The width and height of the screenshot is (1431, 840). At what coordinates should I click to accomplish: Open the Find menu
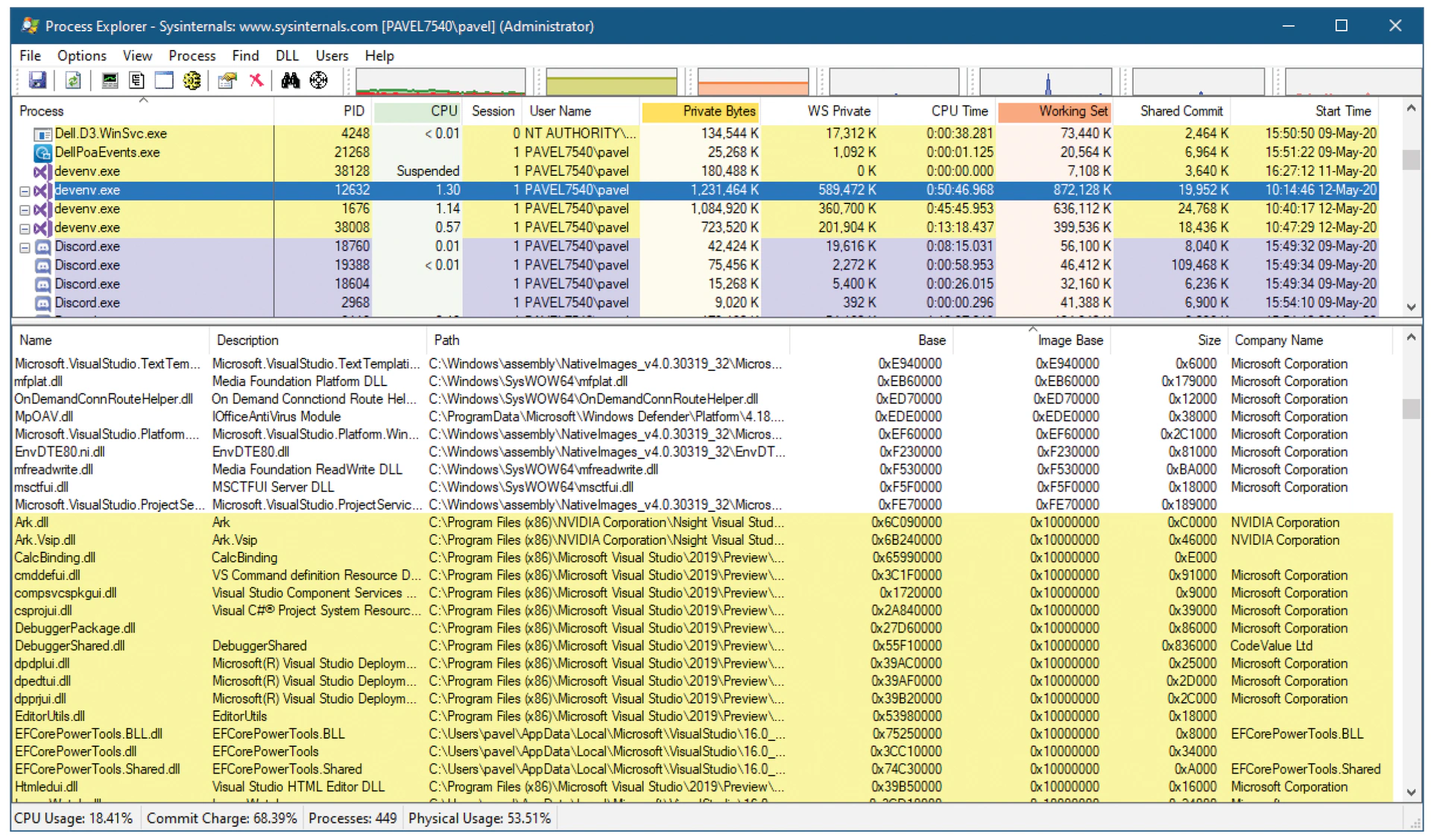(245, 56)
